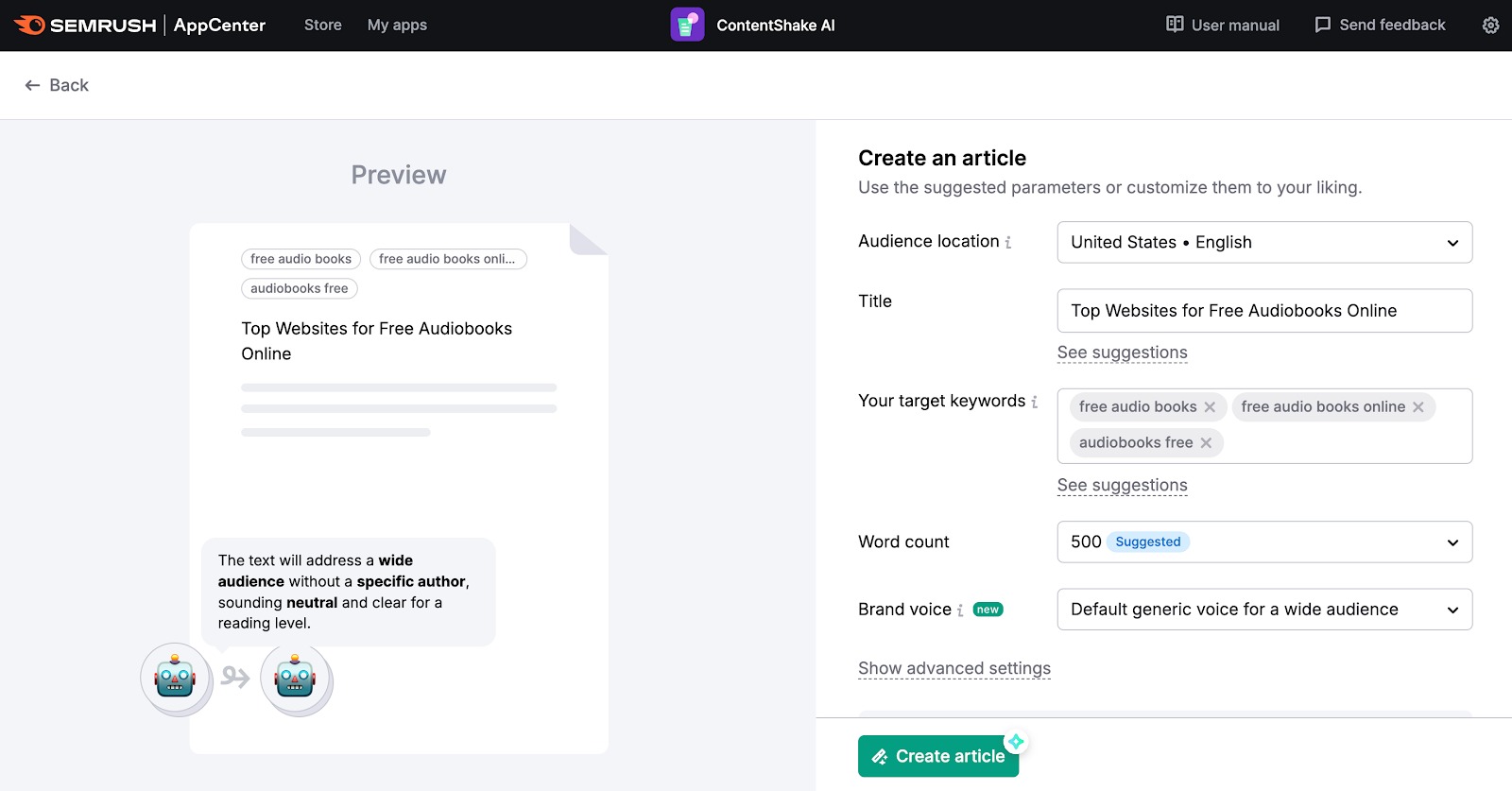Click the Send feedback chat icon

[1322, 25]
